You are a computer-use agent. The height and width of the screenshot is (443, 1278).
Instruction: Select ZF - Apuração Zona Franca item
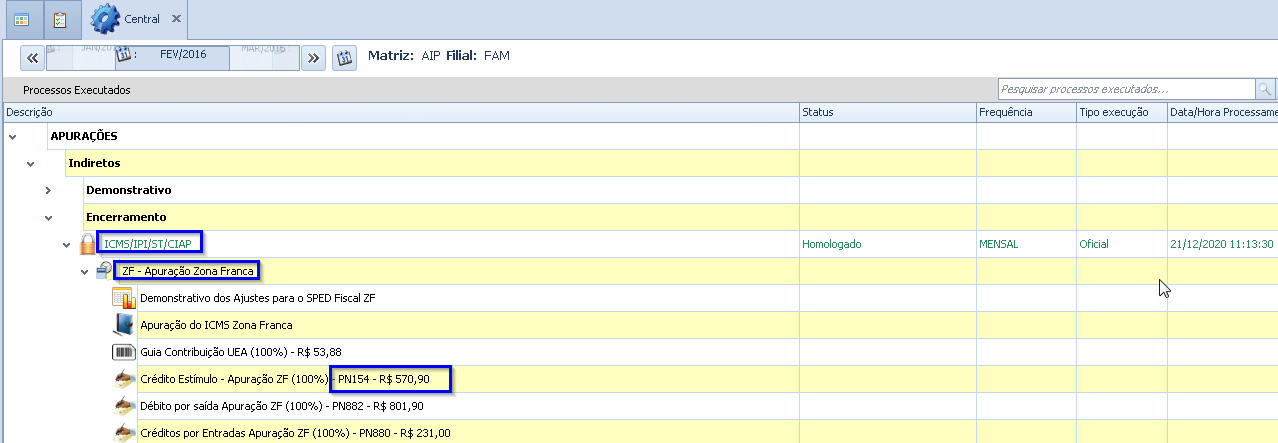188,270
